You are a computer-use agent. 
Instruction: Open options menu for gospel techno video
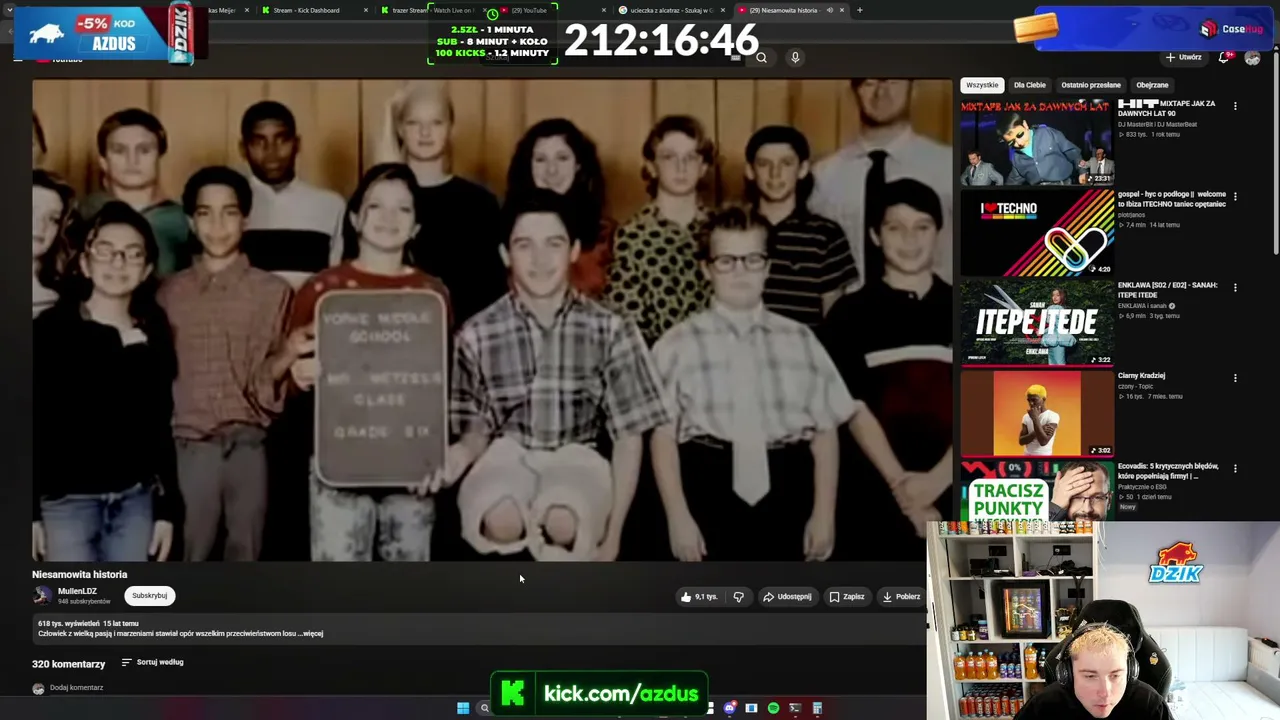tap(1235, 196)
